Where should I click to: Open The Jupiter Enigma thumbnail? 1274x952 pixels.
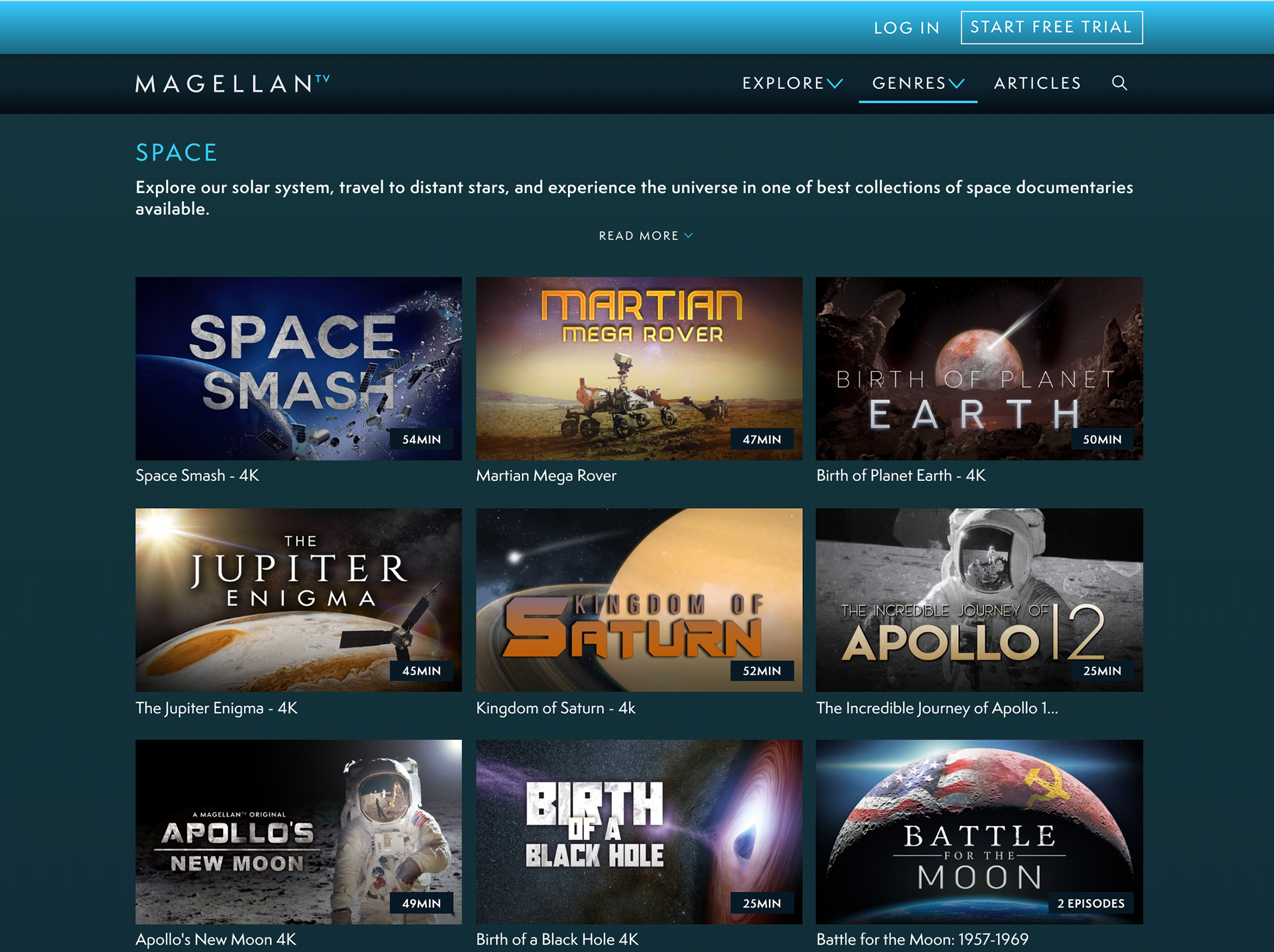[299, 600]
